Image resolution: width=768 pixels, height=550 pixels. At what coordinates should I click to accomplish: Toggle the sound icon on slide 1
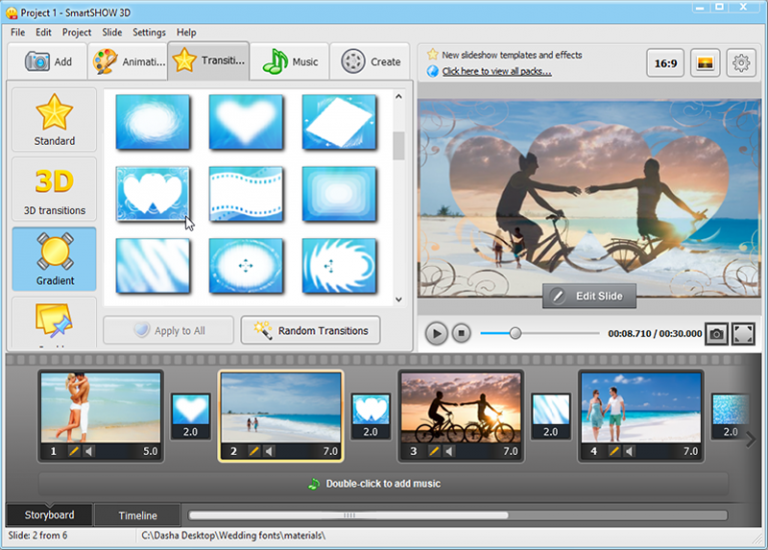(88, 451)
